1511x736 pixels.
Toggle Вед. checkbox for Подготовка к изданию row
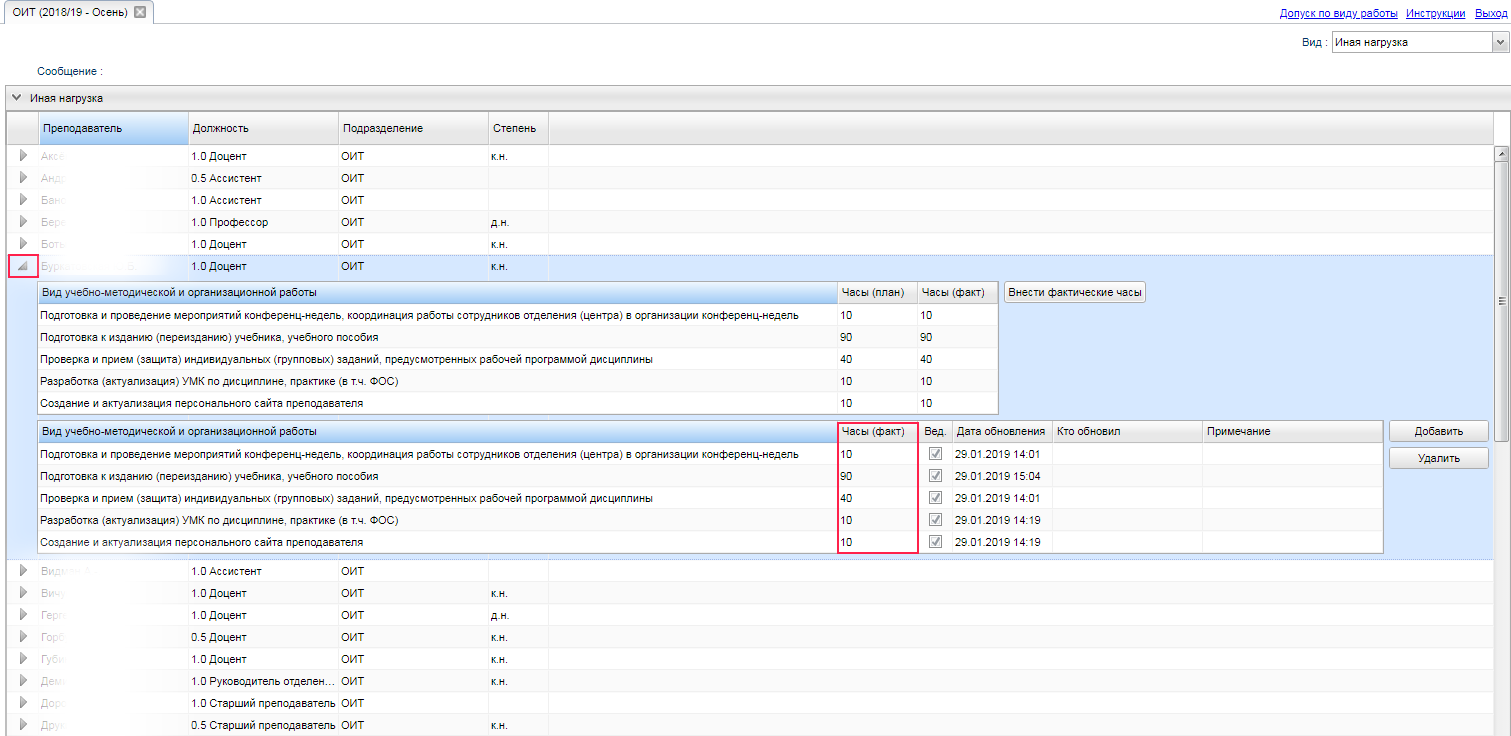tap(935, 475)
